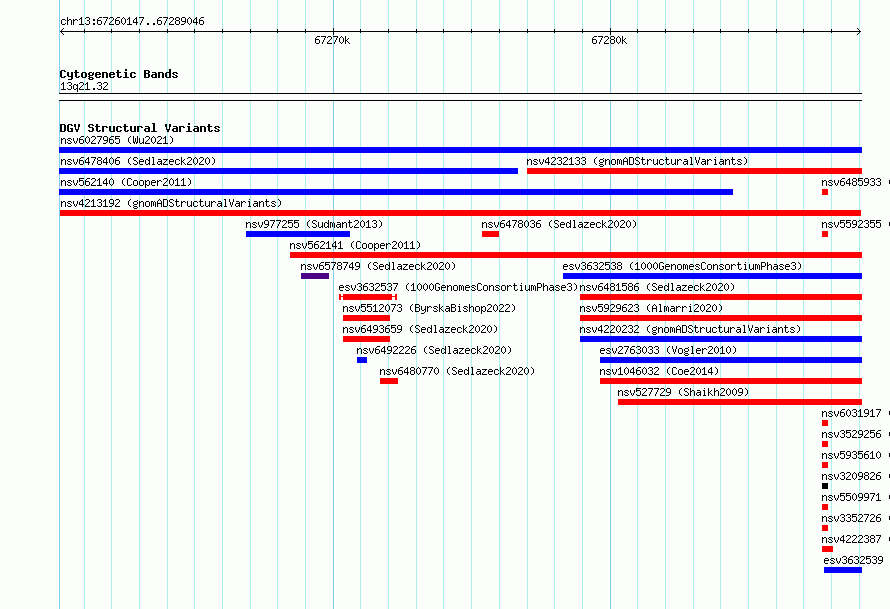Click the nsv3352726 small red marker
The image size is (890, 609).
(x=825, y=528)
